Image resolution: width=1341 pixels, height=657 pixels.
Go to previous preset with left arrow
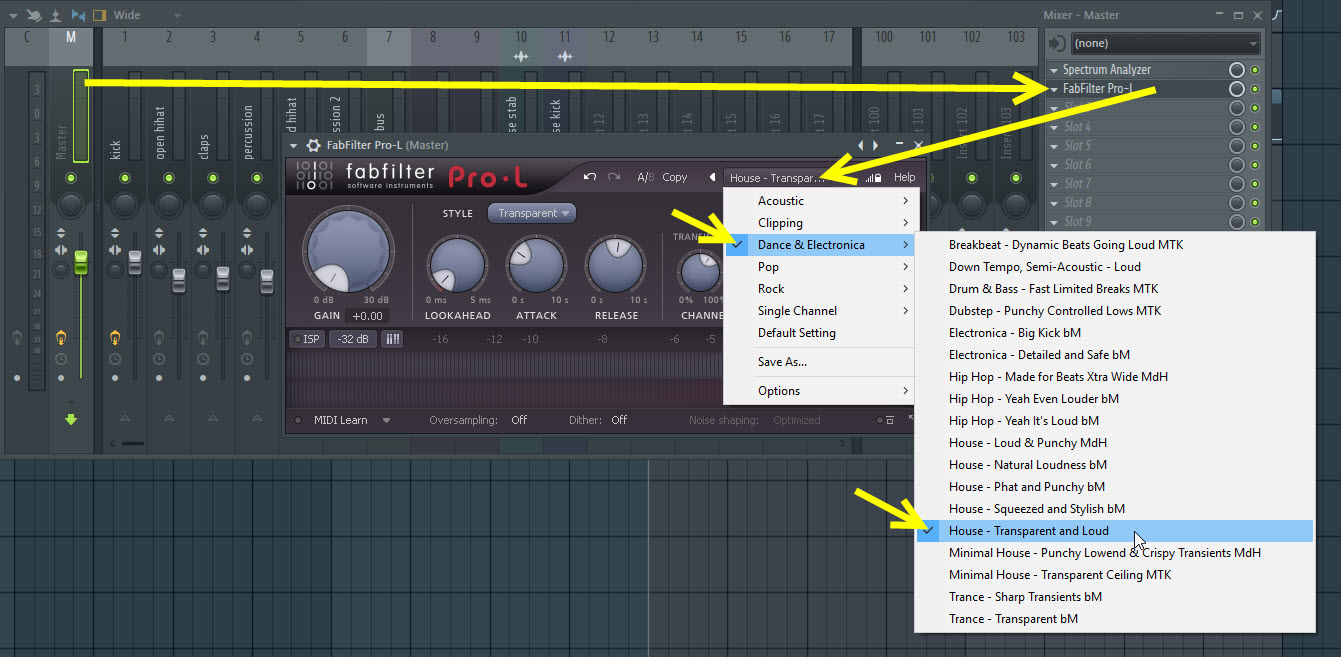(x=712, y=177)
